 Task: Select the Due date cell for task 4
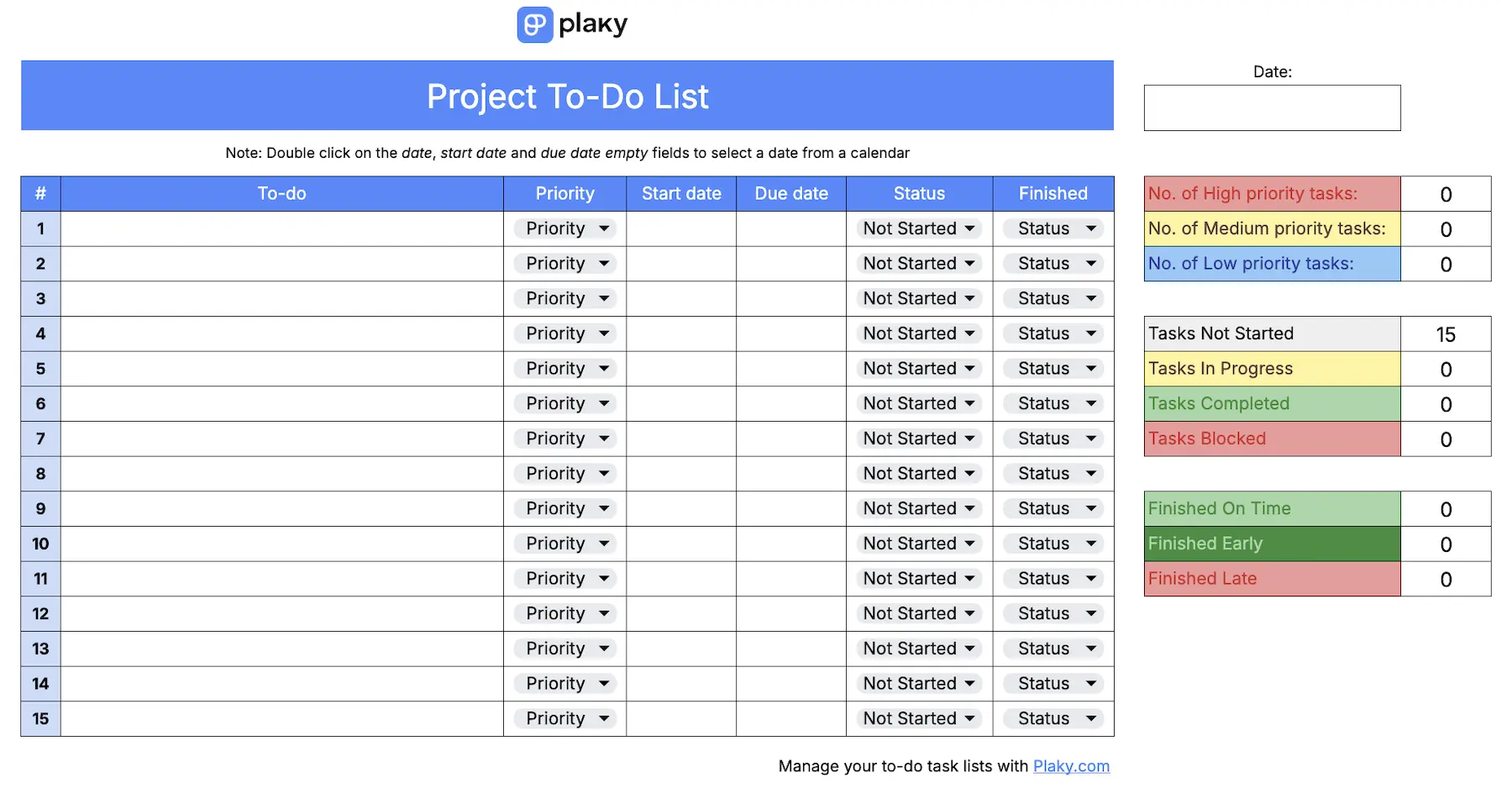(x=790, y=334)
